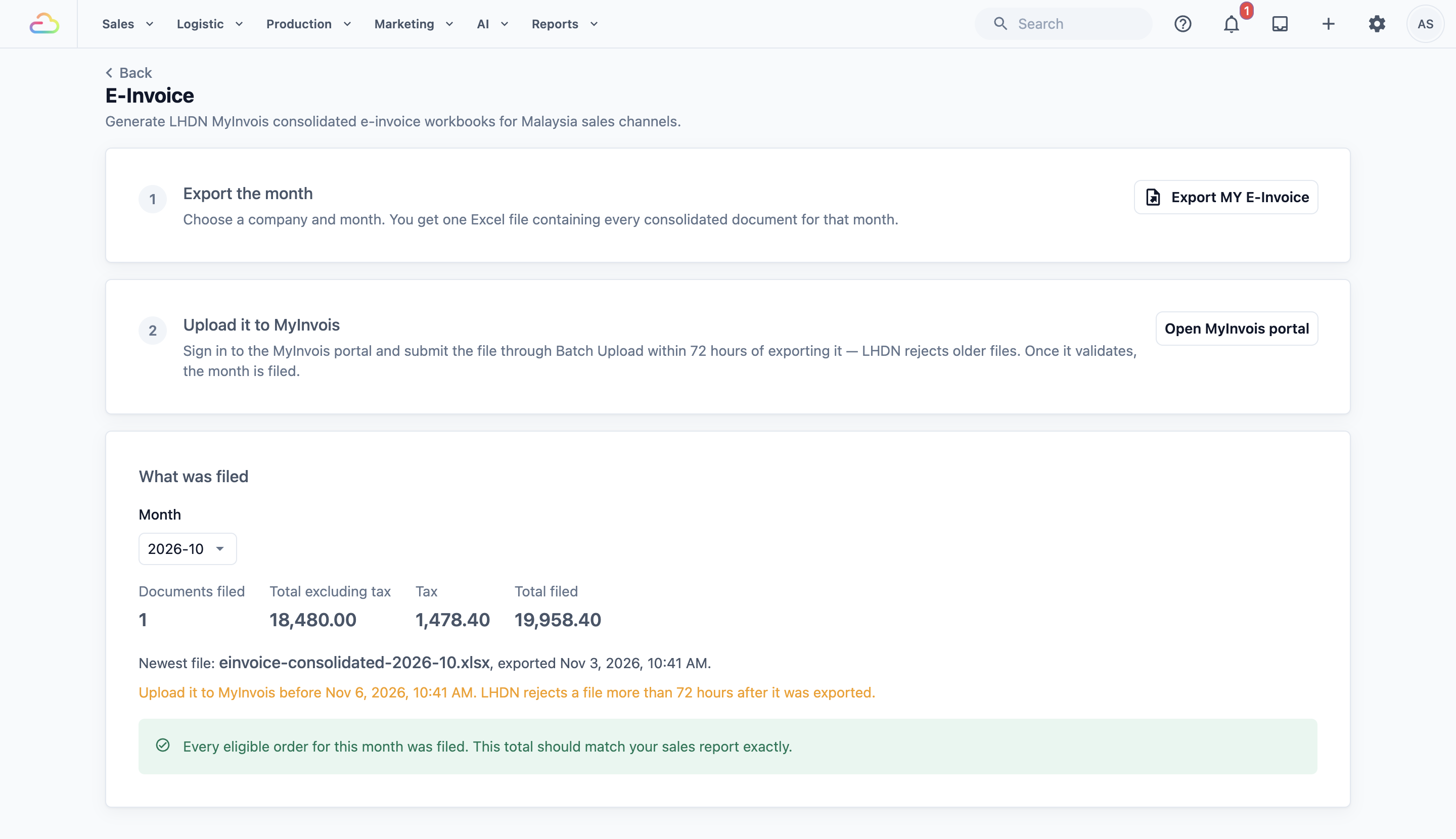This screenshot has height=839, width=1456.
Task: Expand the Marketing menu
Action: [413, 24]
